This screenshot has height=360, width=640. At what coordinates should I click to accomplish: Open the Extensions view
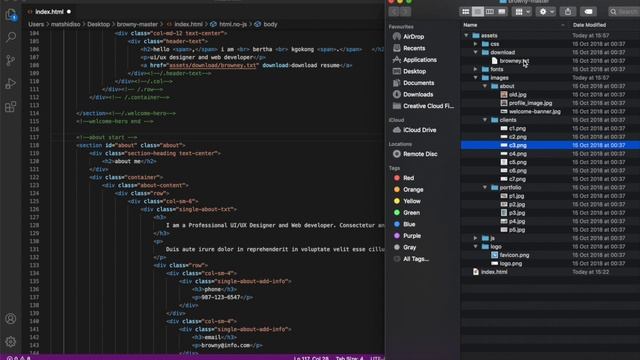point(11,107)
